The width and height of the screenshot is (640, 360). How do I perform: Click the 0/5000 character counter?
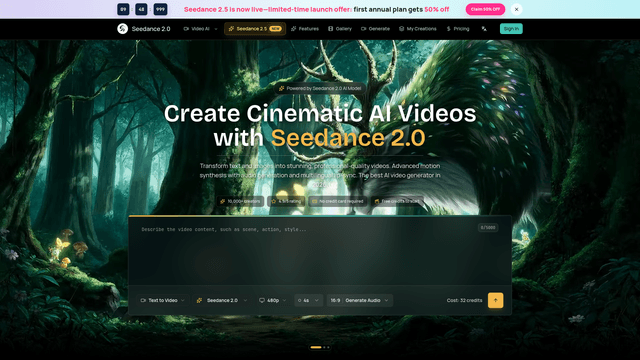point(488,228)
